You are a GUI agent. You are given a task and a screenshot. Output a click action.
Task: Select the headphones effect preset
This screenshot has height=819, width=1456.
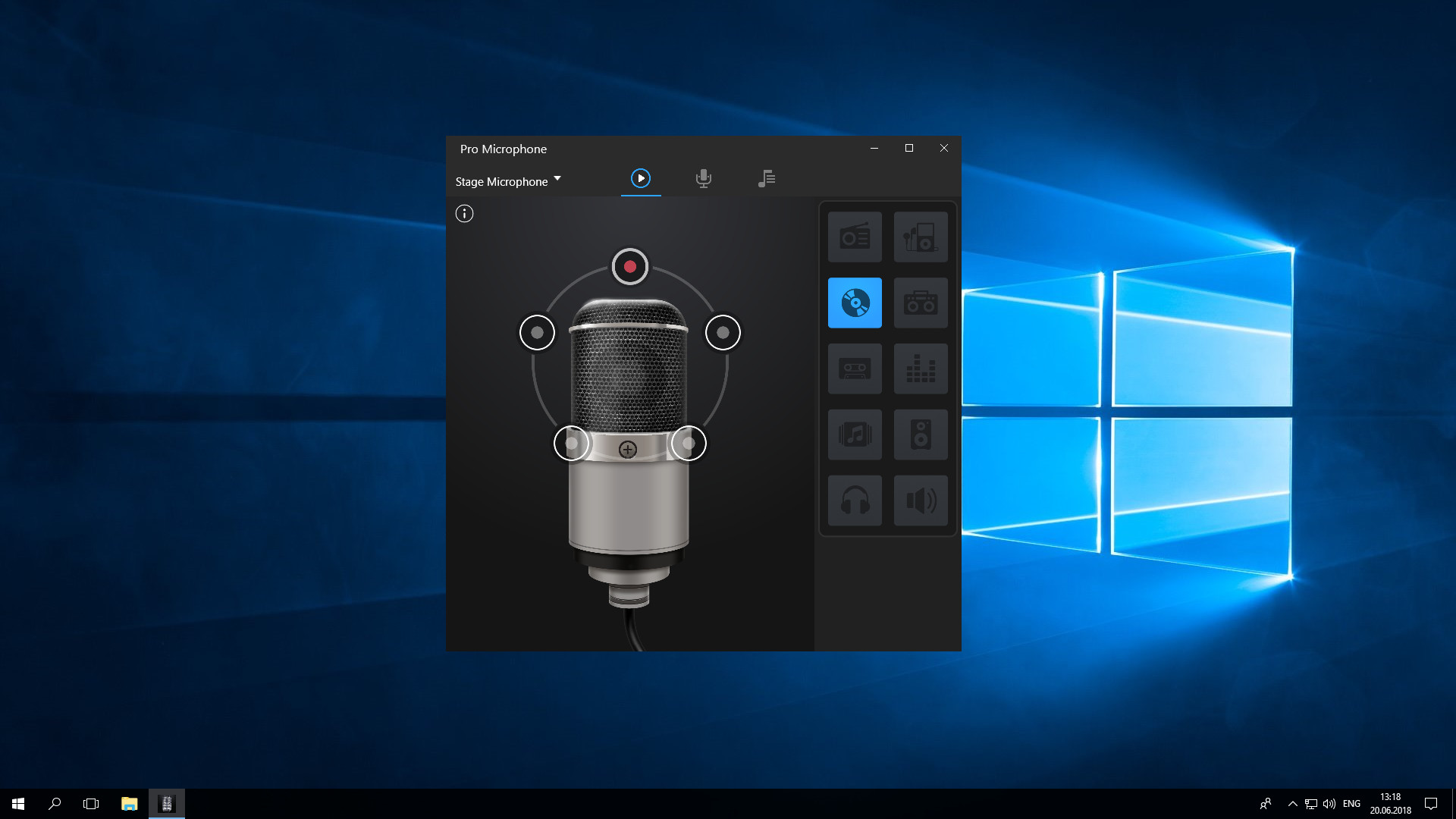point(855,500)
